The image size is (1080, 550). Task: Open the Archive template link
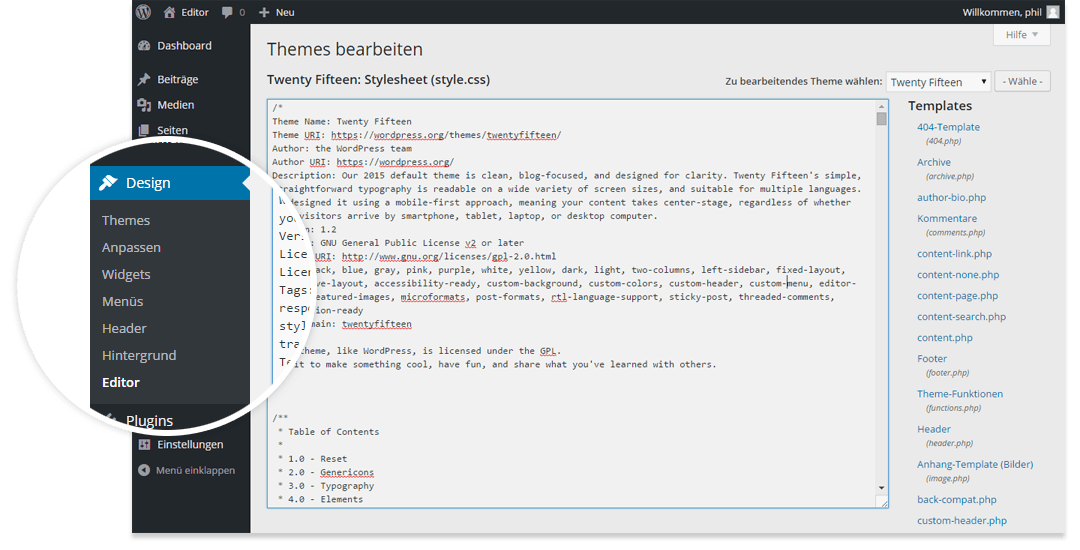[933, 162]
